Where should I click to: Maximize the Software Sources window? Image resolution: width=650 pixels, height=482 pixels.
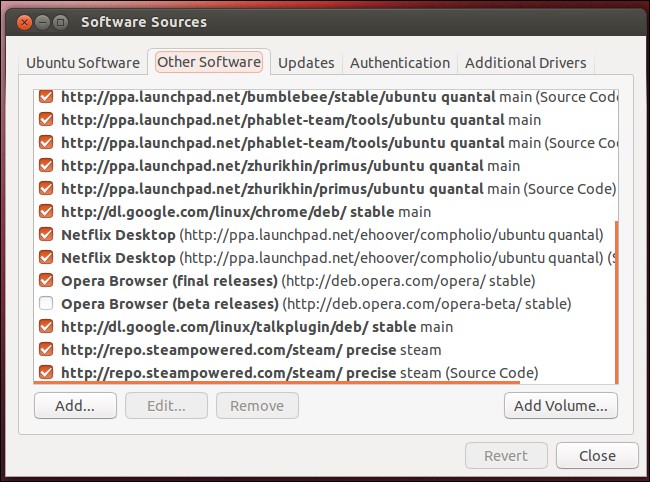click(x=61, y=22)
